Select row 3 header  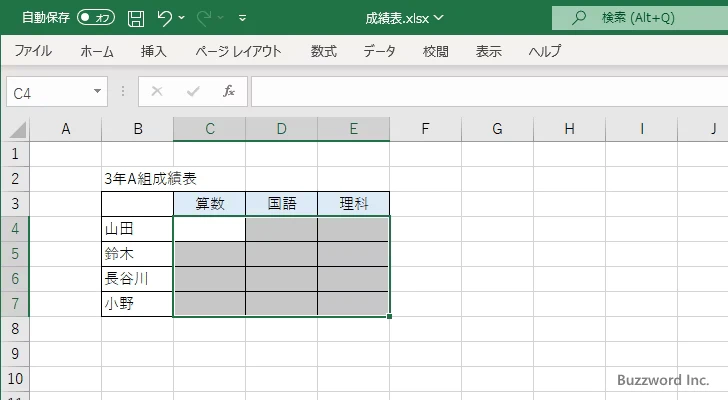[15, 204]
